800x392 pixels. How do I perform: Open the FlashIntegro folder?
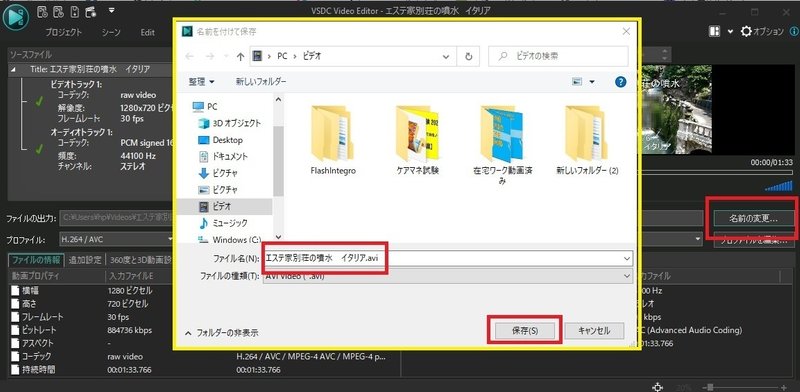coord(333,140)
